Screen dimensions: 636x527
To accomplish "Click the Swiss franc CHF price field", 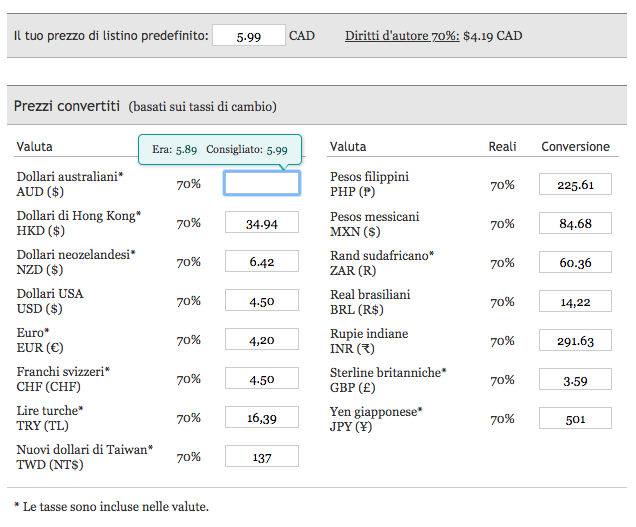I will tap(261, 379).
